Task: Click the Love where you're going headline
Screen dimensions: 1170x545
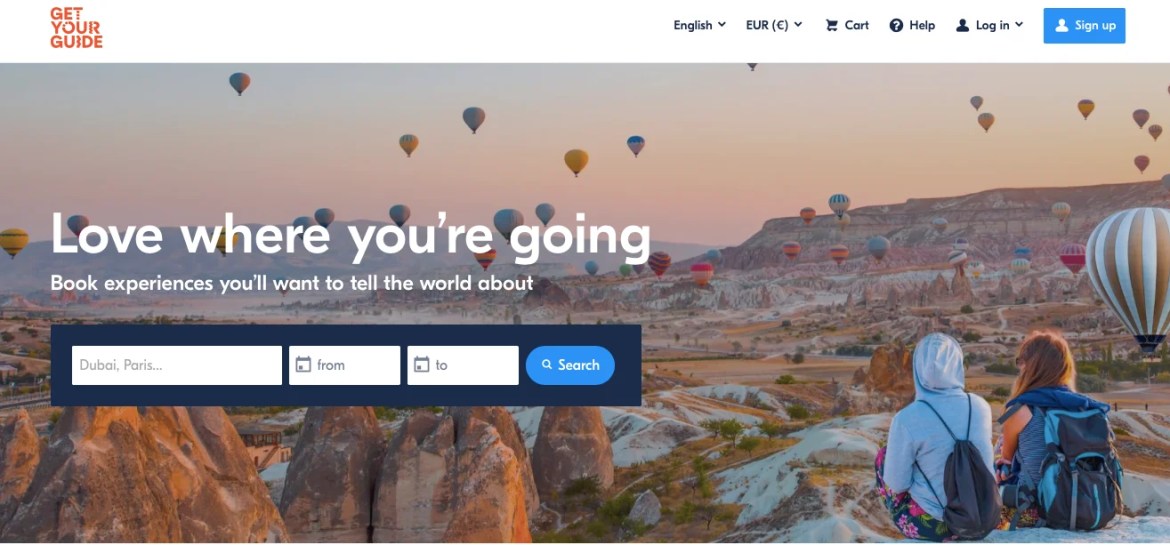Action: pyautogui.click(x=351, y=236)
